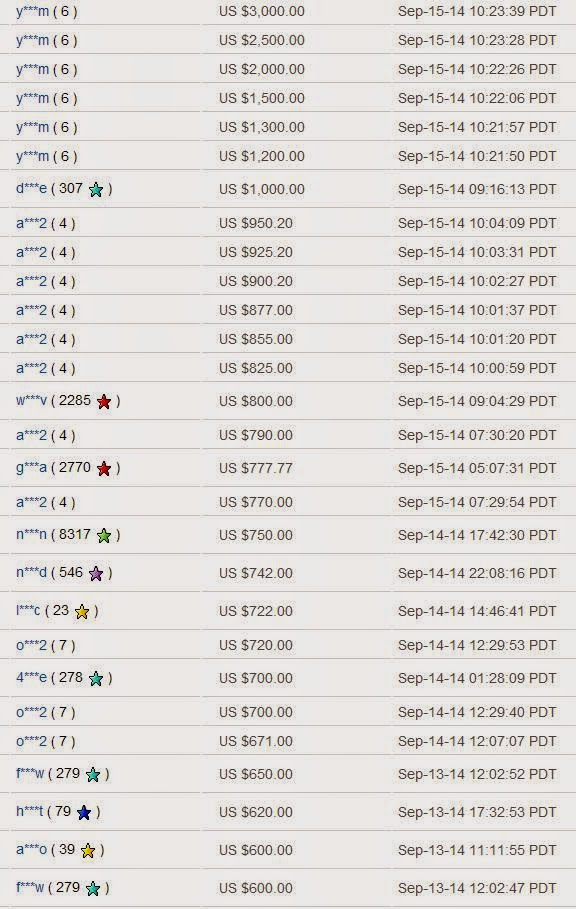Click the green star beside n***n (8317)

(104, 536)
